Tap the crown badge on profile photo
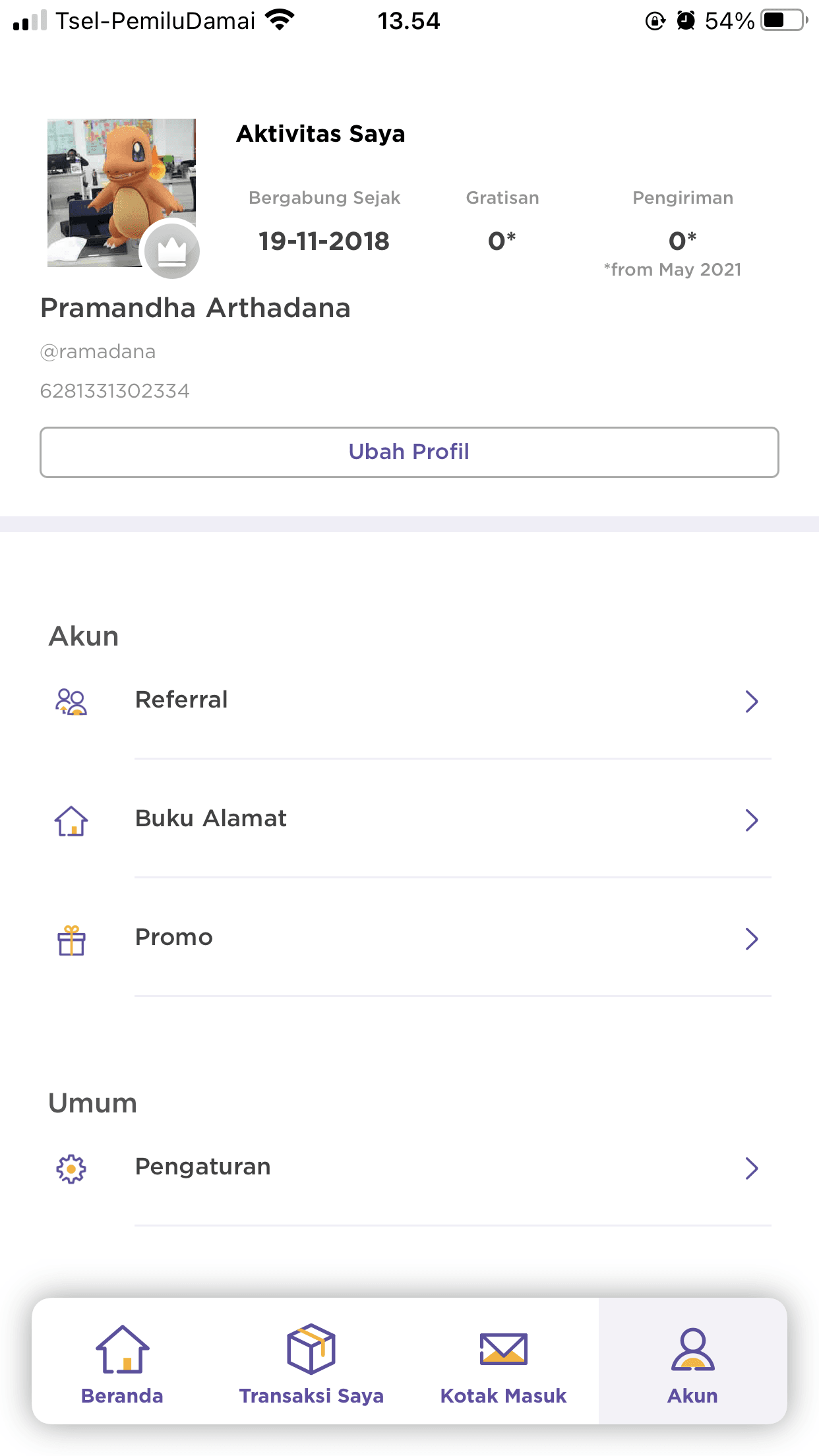This screenshot has height=1456, width=819. 171,251
